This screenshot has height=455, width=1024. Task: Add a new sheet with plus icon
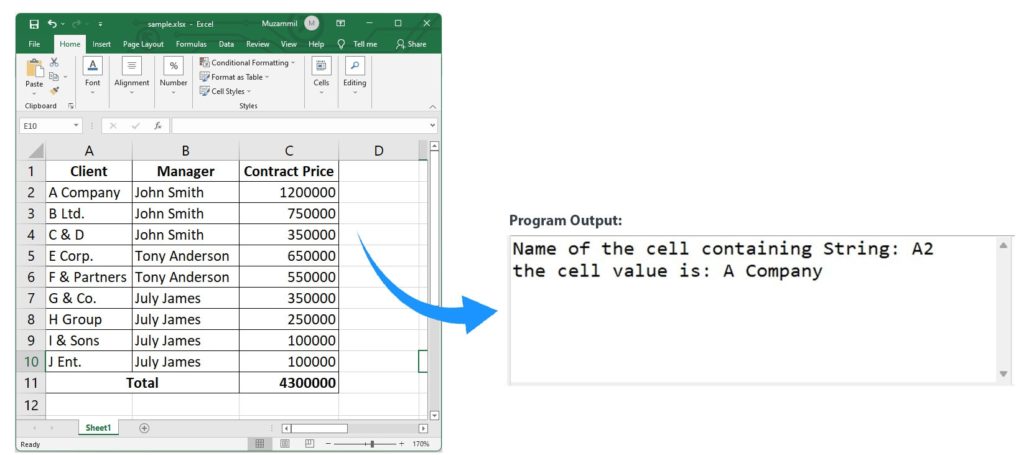(144, 428)
